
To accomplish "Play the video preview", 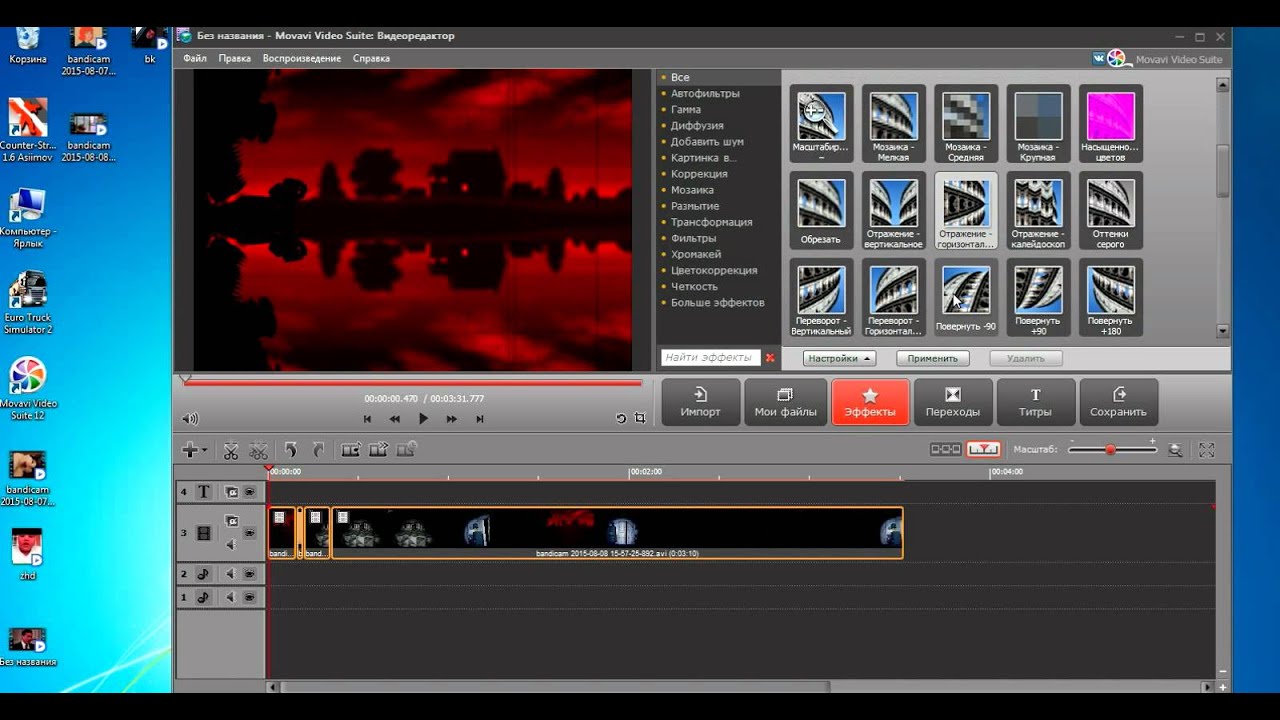I will 423,419.
